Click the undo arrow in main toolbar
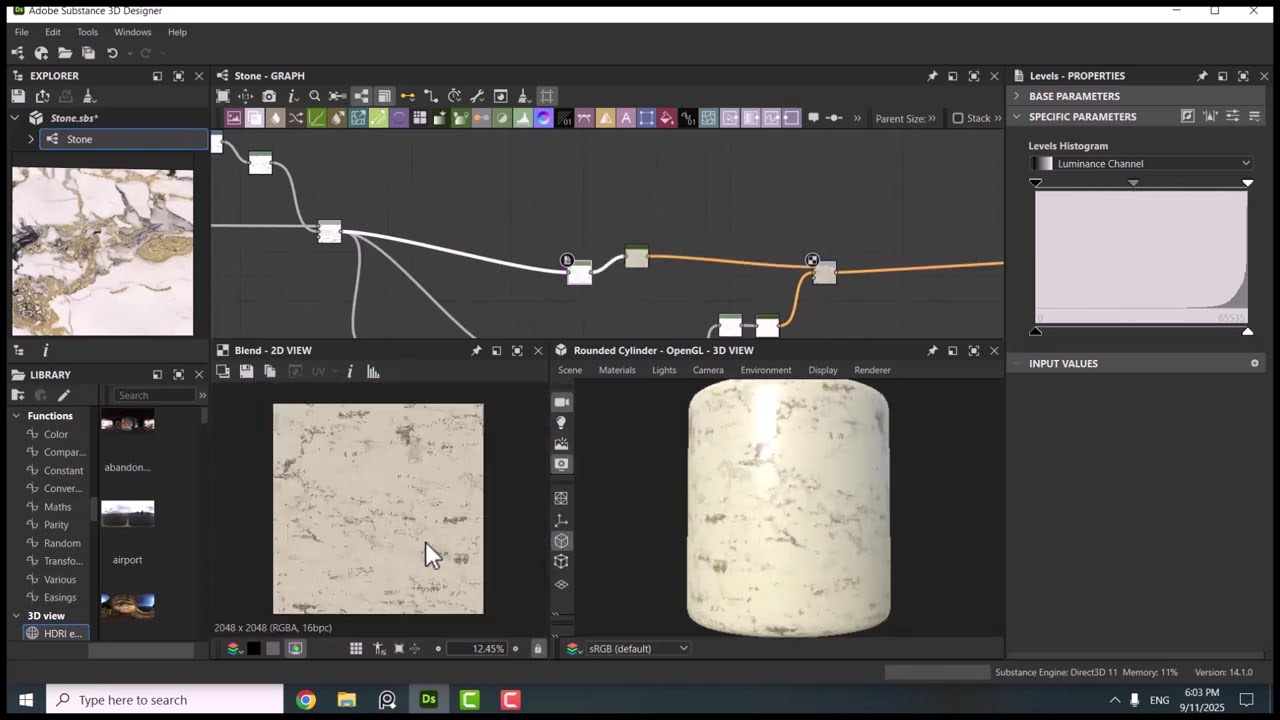Screen dimensions: 1280x720 (112, 53)
